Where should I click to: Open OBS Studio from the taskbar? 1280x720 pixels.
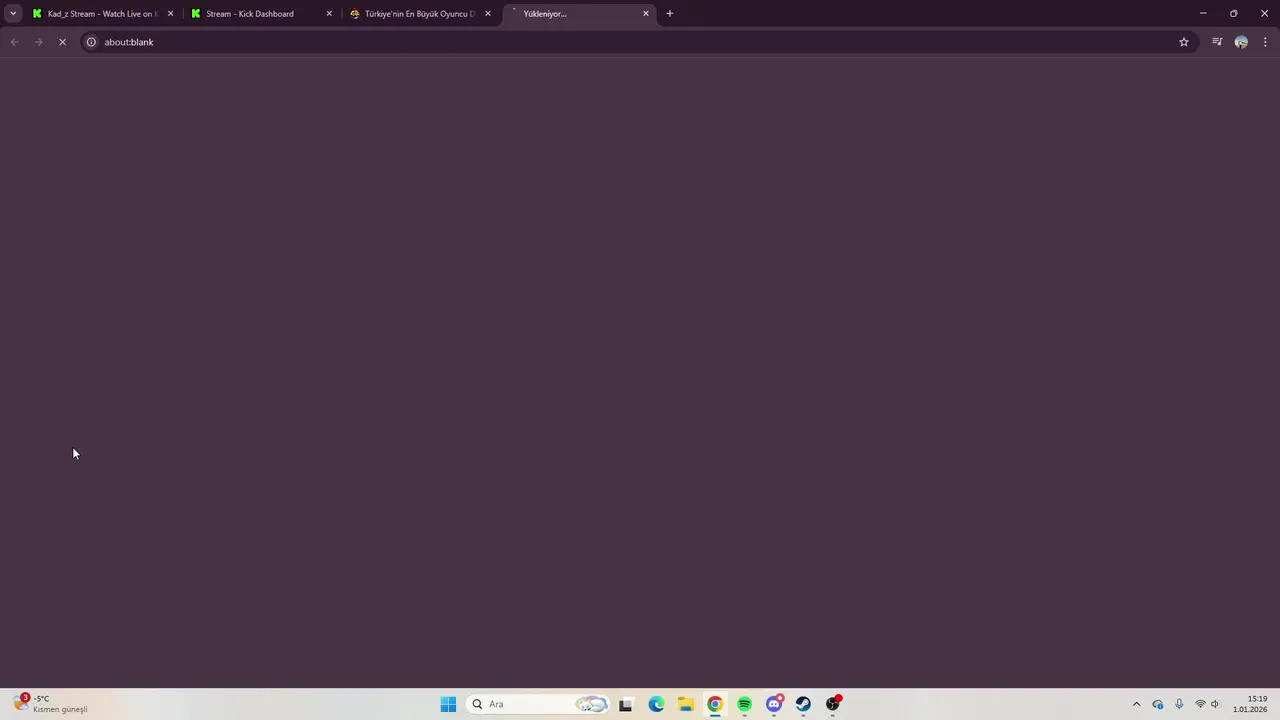pos(833,704)
